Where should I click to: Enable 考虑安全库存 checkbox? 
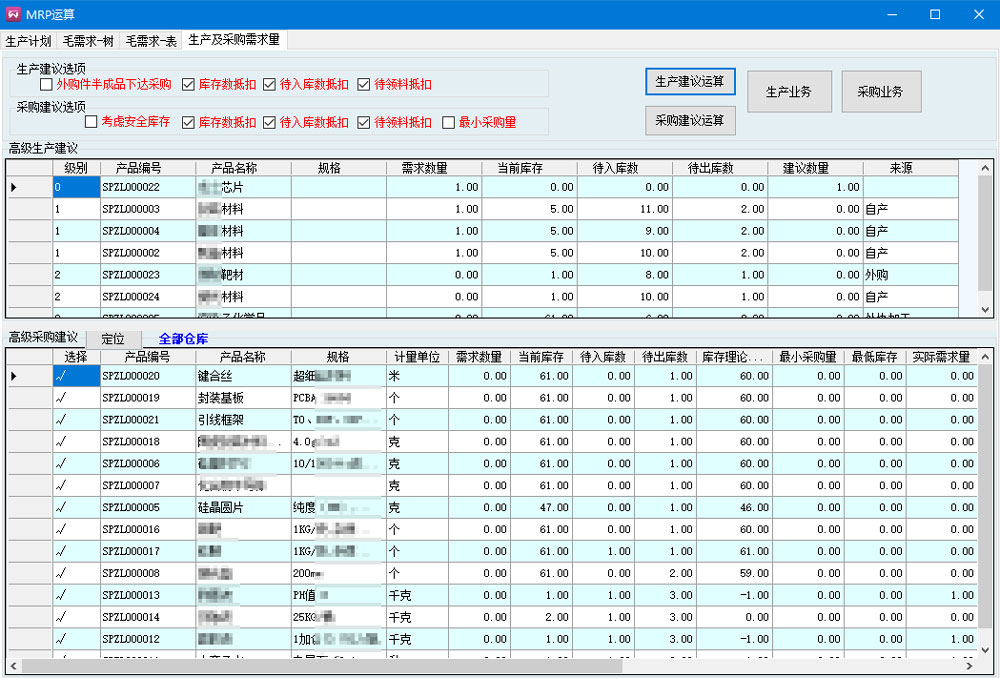[x=91, y=123]
